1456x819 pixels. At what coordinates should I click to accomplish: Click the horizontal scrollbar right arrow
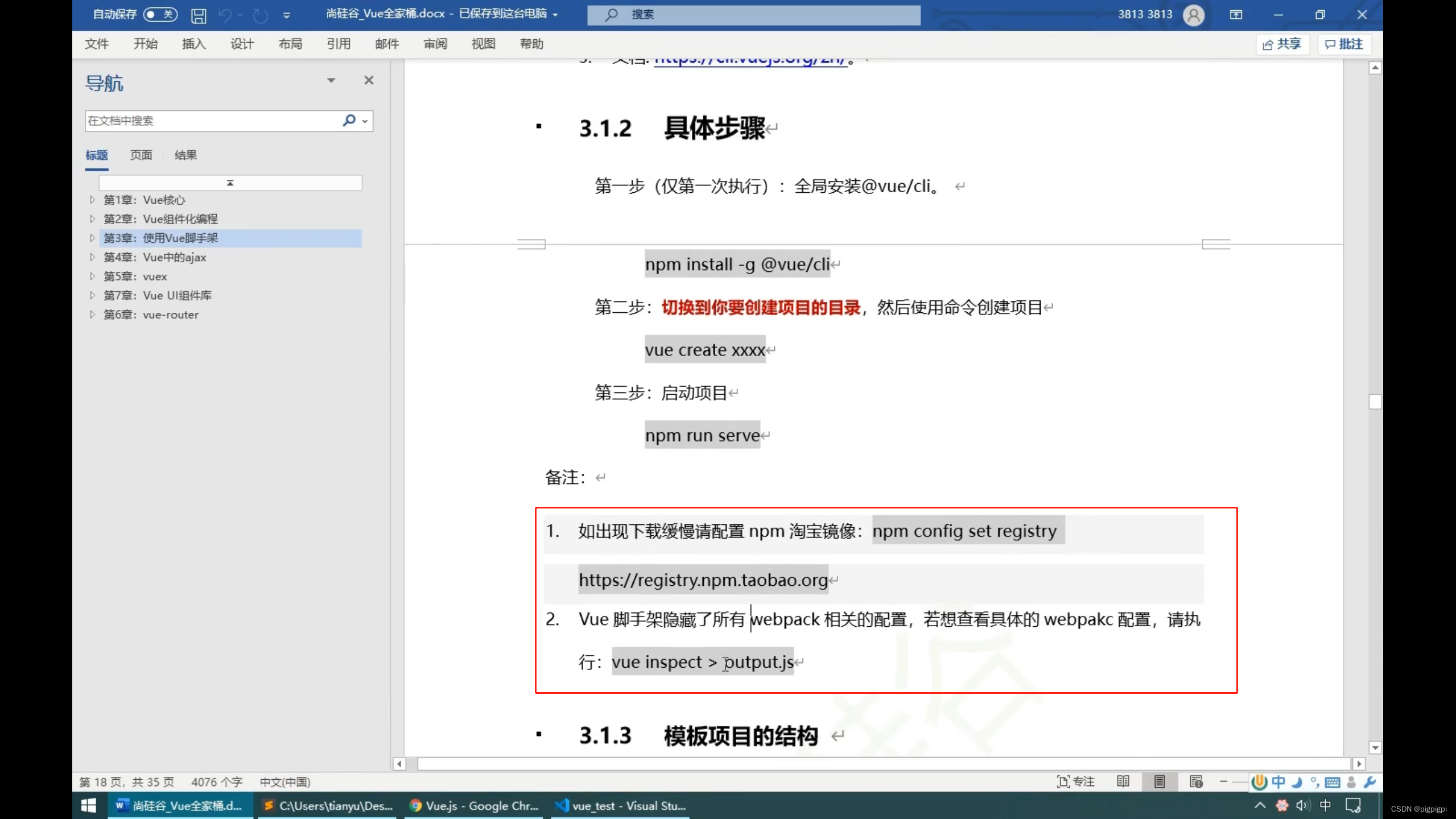1359,764
